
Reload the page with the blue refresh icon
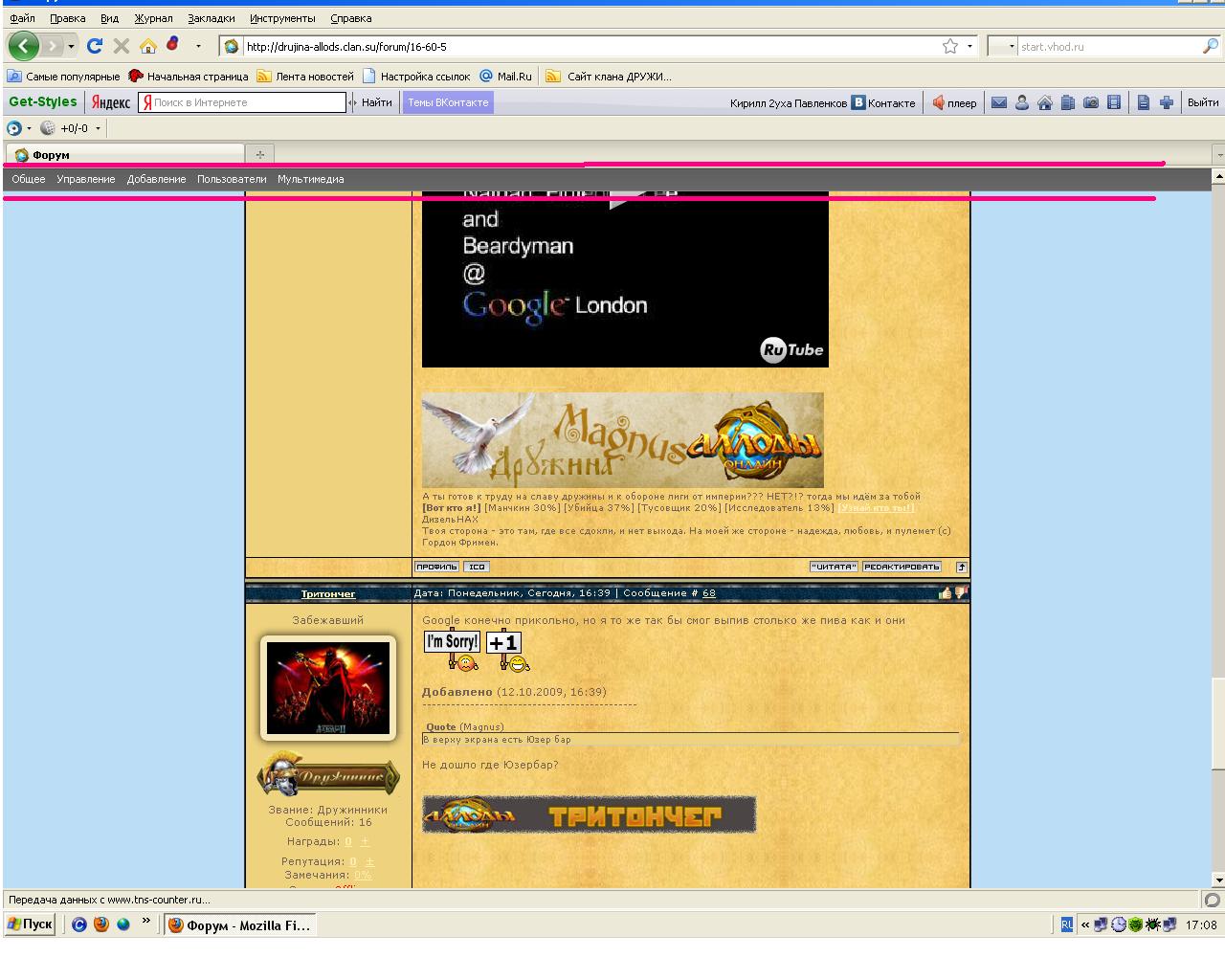point(94,46)
